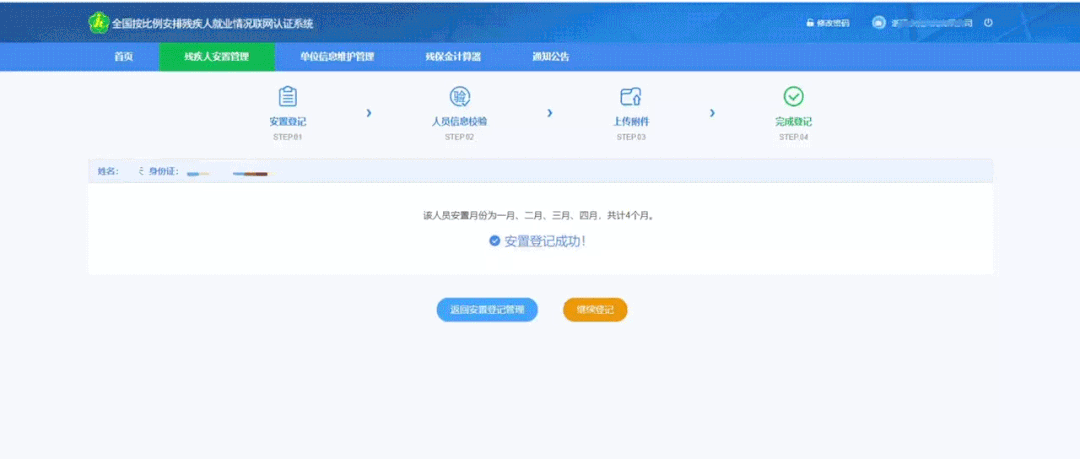Screen dimensions: 1080x459
Task: Click the user avatar icon in header
Action: click(x=878, y=22)
